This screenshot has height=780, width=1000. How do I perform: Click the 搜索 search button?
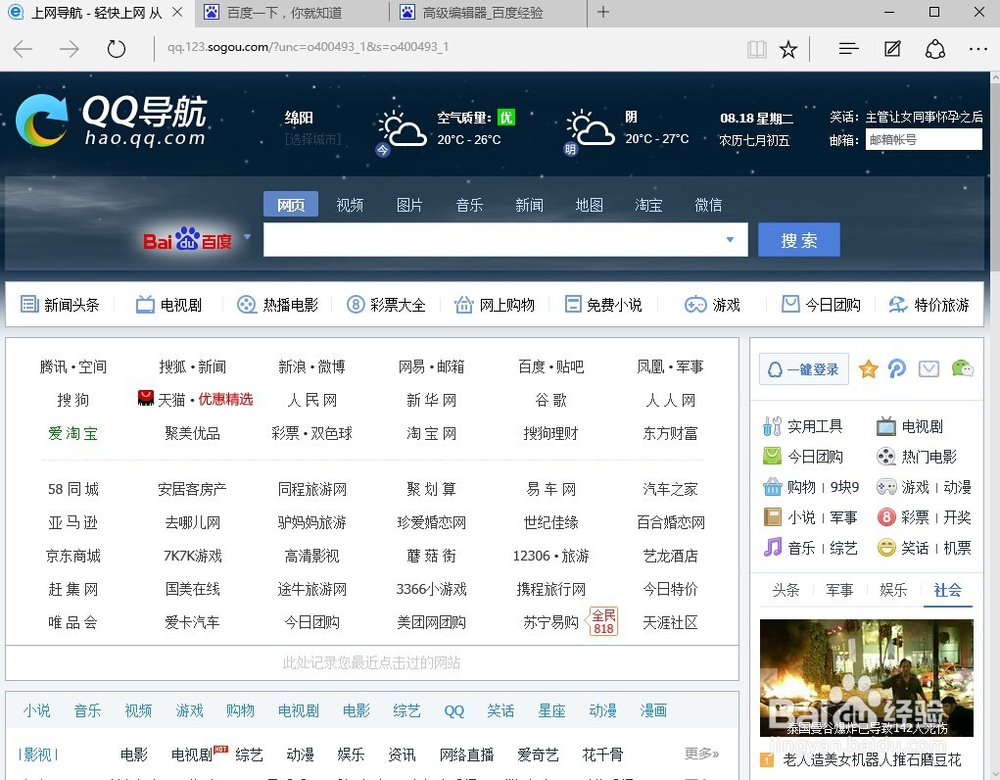pos(798,240)
